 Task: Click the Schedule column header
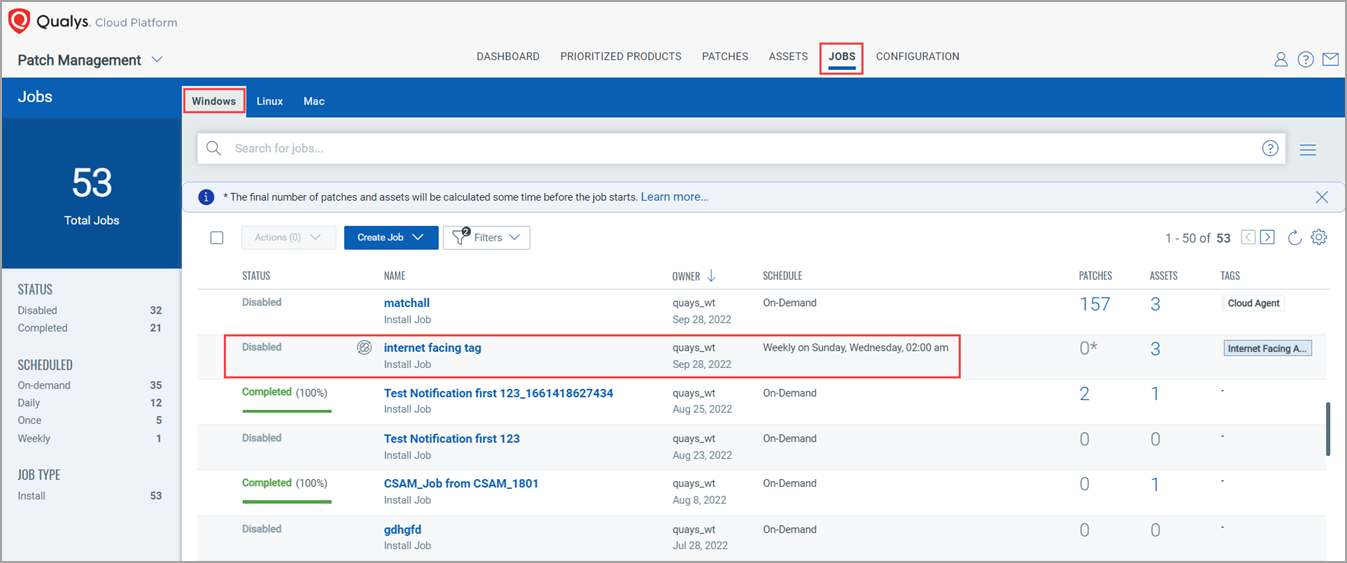tap(782, 276)
